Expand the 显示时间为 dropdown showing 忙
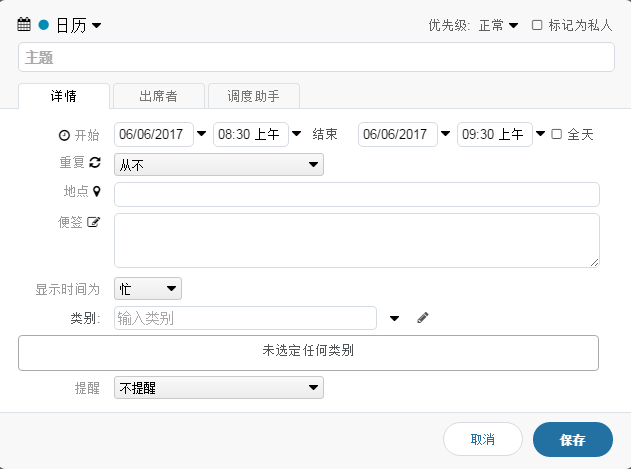 148,289
